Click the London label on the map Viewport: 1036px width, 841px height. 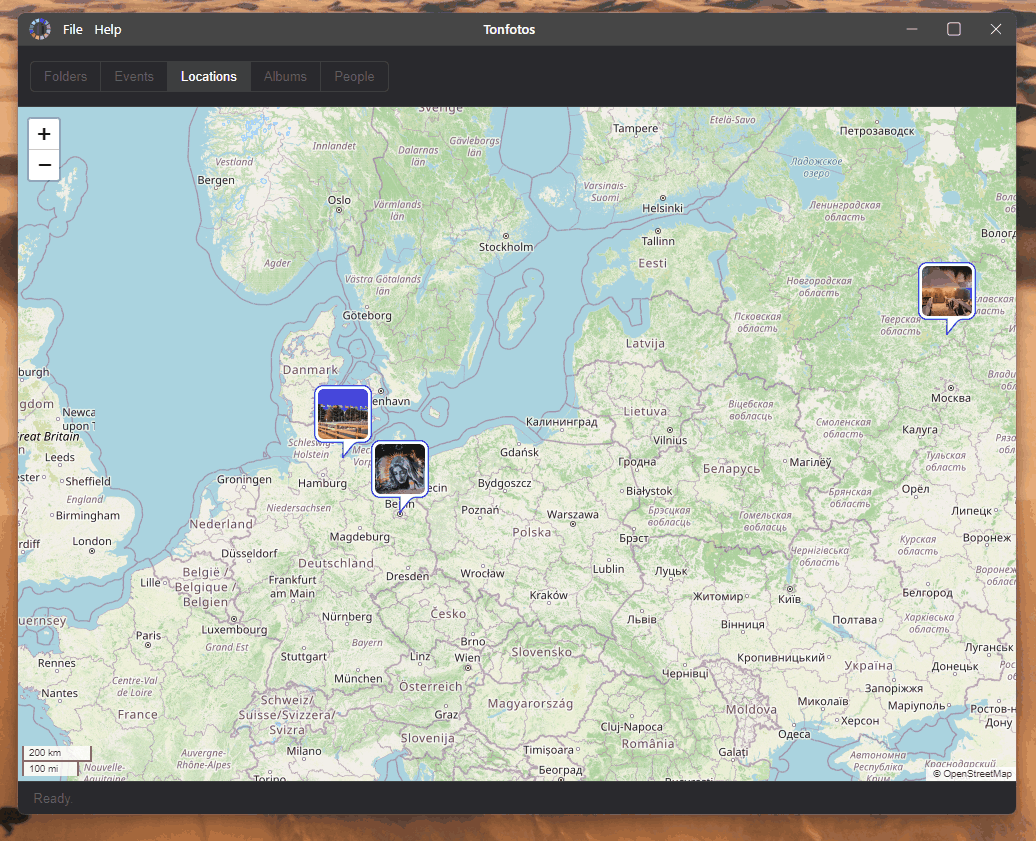92,541
